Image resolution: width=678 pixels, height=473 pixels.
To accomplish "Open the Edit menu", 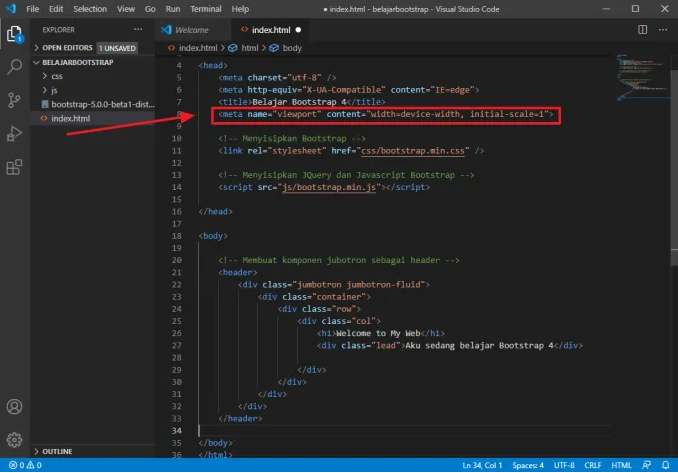I will [56, 9].
